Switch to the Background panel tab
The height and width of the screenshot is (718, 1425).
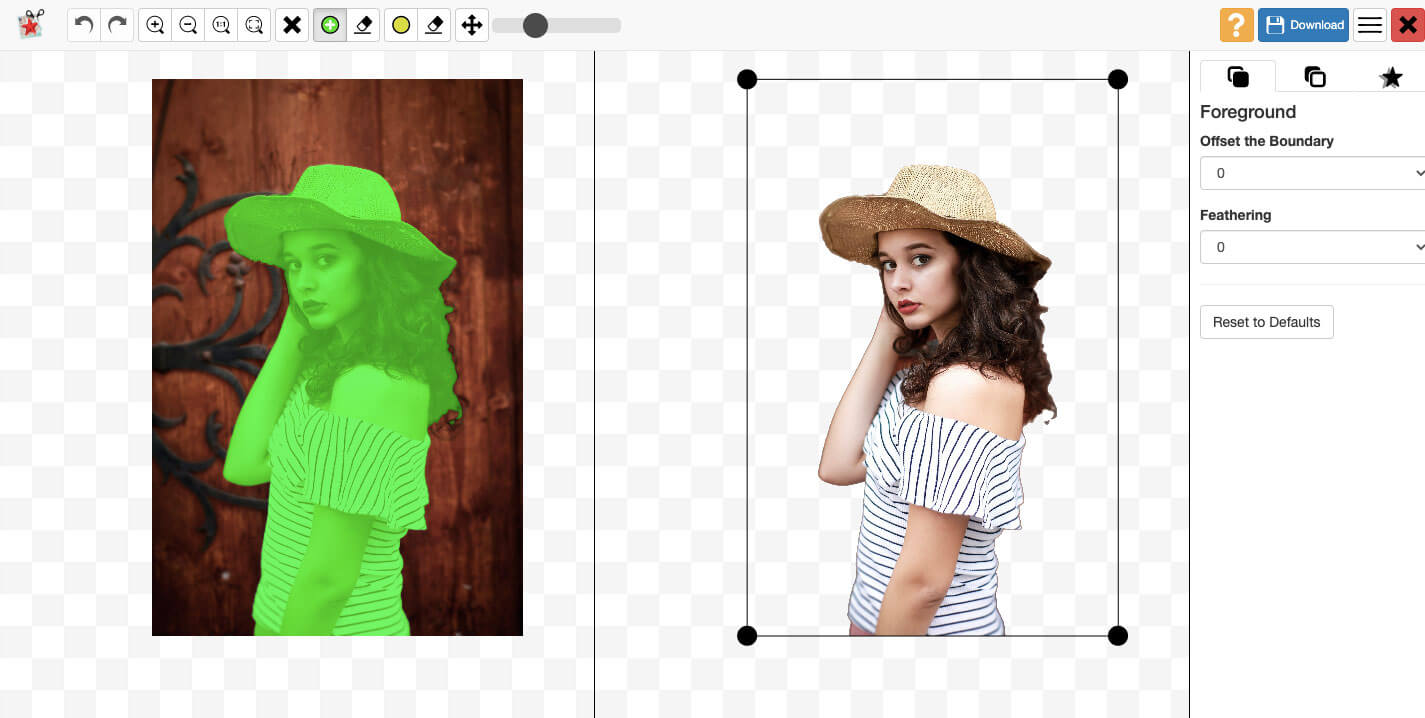[x=1315, y=75]
